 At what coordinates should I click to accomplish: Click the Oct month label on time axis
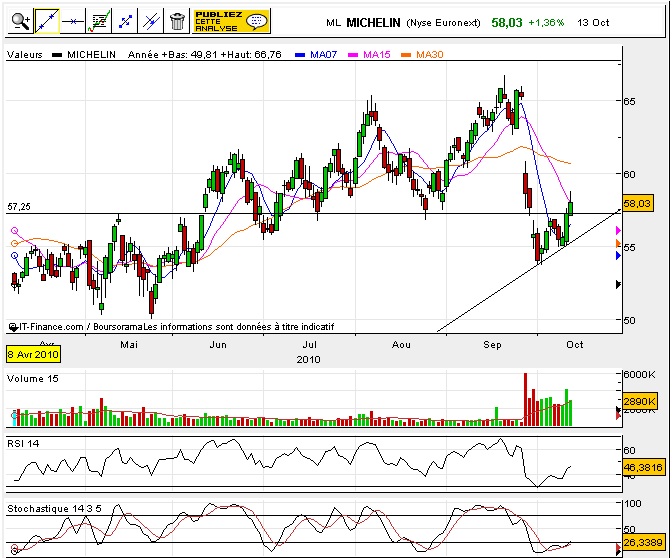tap(575, 345)
